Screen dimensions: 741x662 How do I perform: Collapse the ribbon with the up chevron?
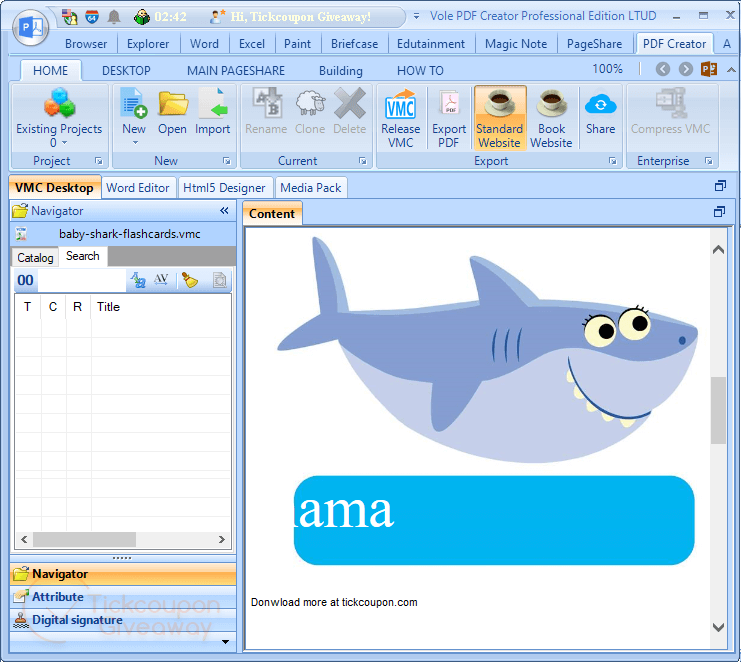coord(731,70)
